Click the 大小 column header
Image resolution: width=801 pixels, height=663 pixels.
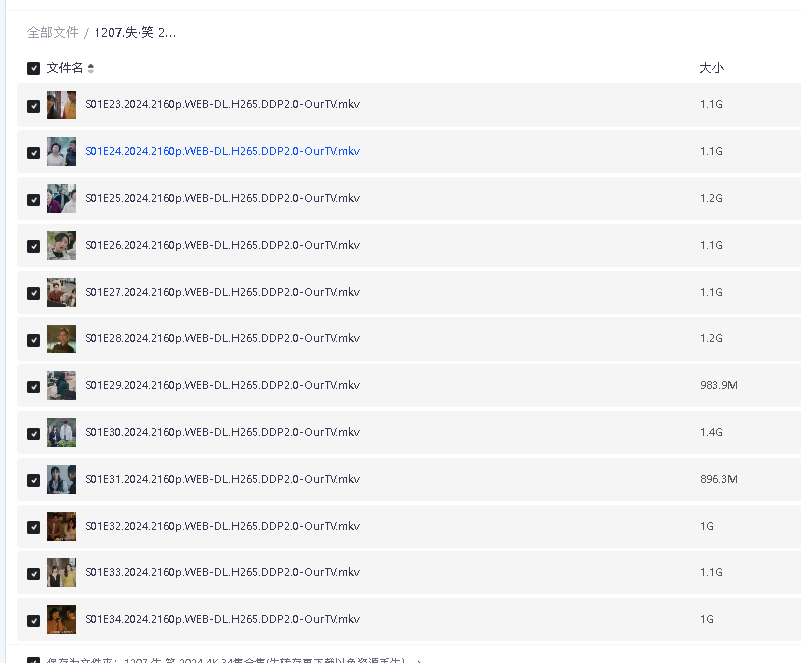pos(711,68)
